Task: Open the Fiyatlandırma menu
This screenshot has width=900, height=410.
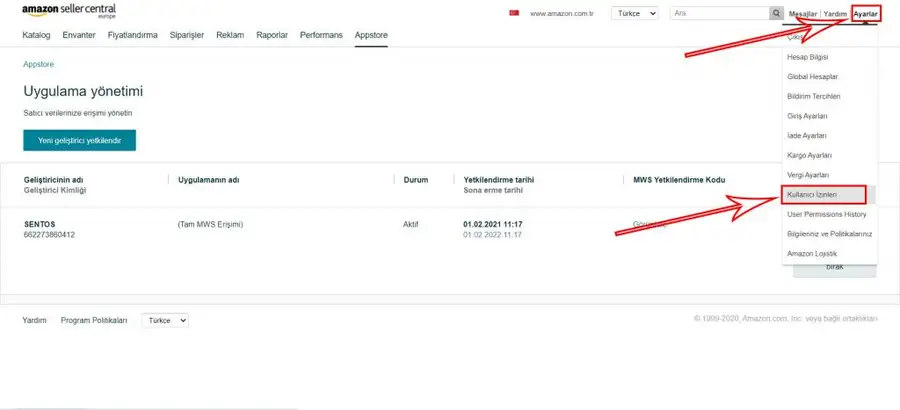Action: [133, 35]
